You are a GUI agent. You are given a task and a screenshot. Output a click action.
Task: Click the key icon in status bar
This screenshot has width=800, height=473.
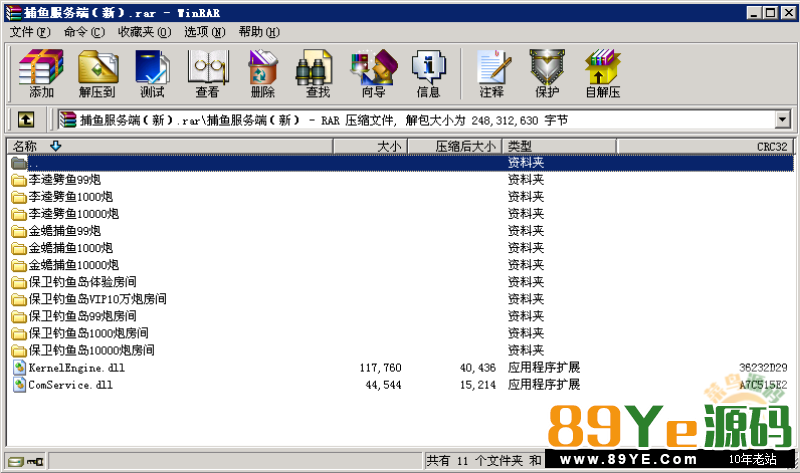coord(35,462)
